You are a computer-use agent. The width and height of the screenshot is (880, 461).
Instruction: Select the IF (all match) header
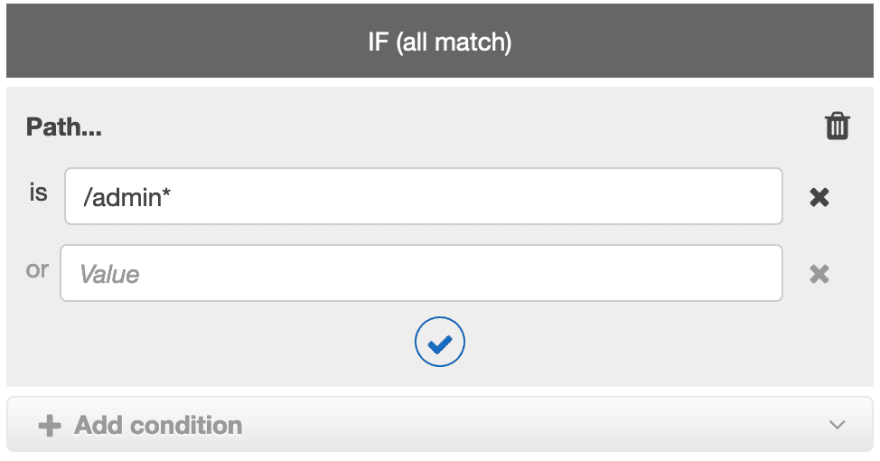point(439,40)
